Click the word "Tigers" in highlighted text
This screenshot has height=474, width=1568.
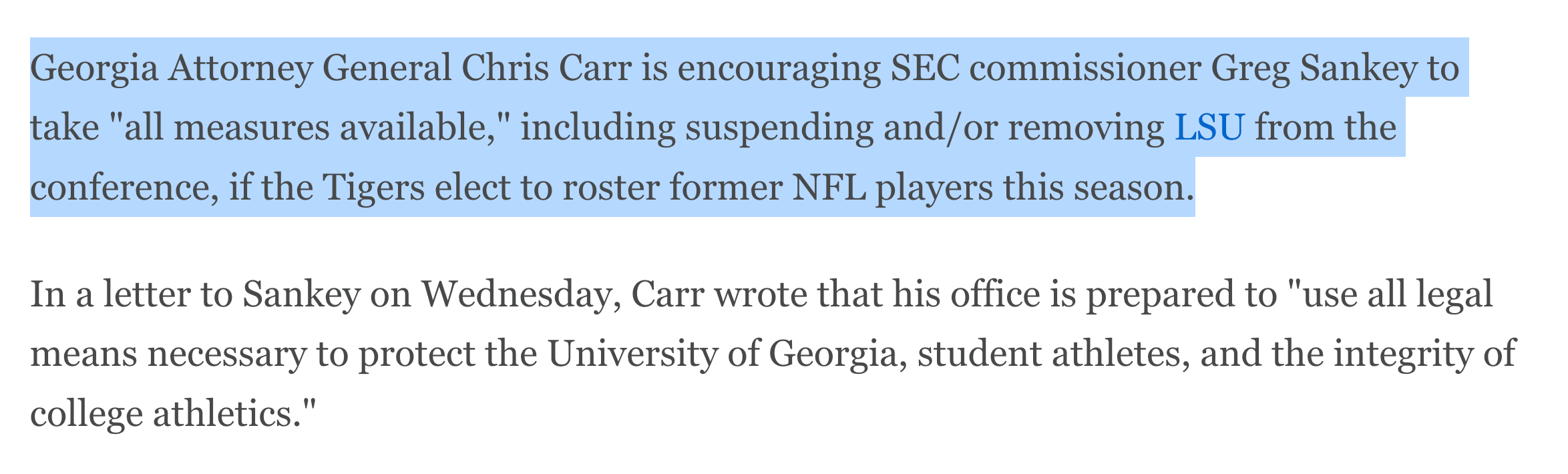point(375,189)
